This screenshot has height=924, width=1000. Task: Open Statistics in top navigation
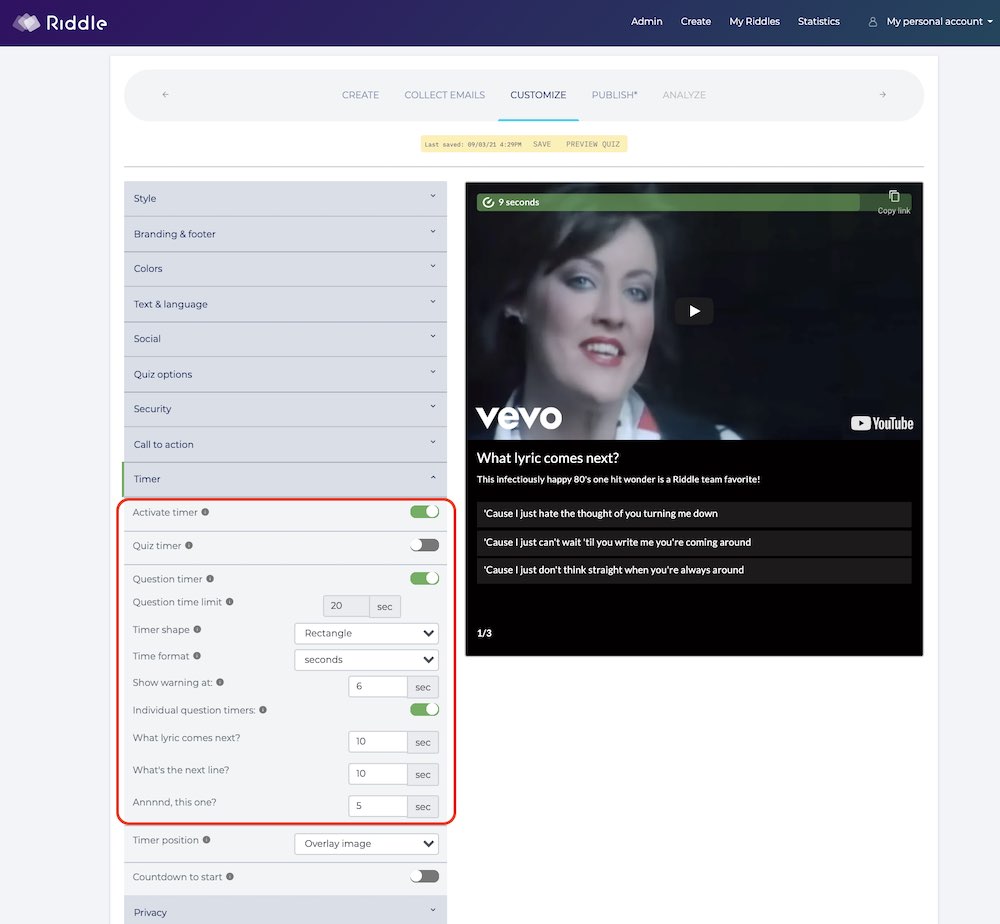819,22
